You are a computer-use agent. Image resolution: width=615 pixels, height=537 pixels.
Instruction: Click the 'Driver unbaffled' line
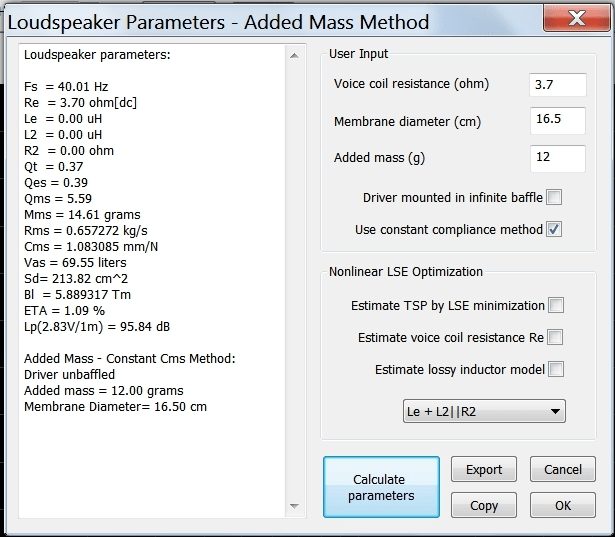click(x=69, y=375)
